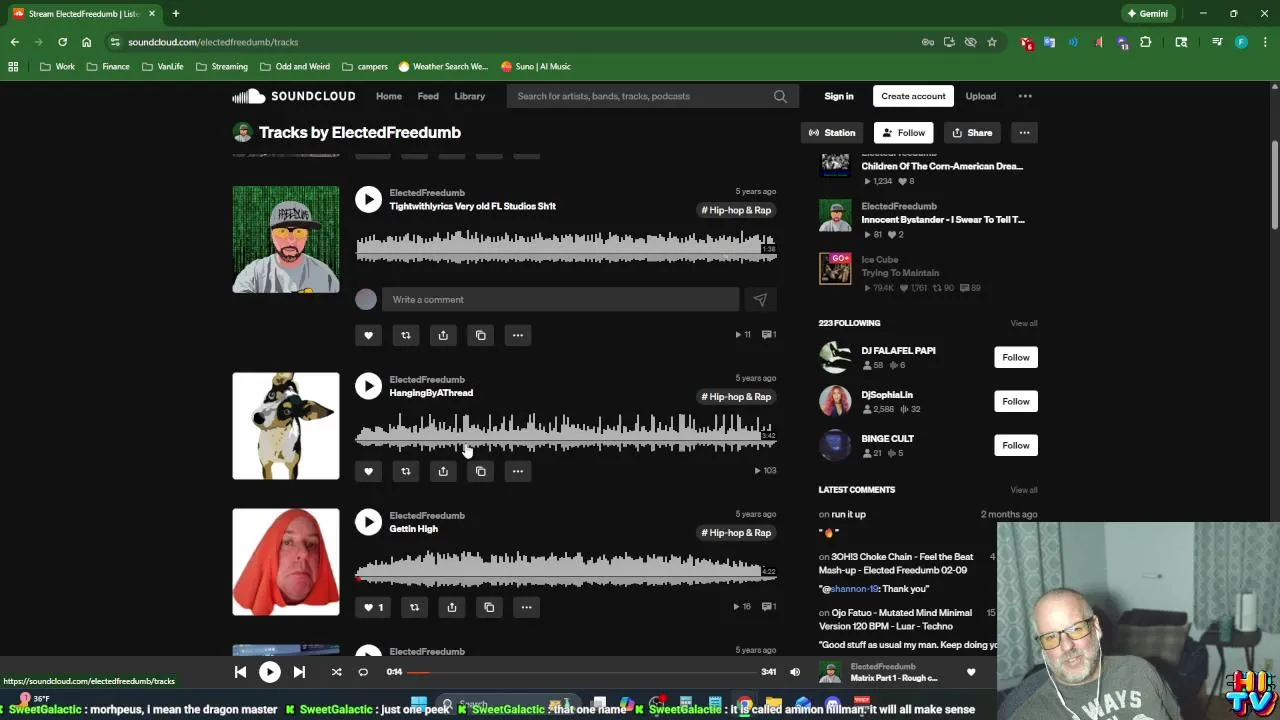1280x720 pixels.
Task: Click Create account button
Action: [x=913, y=96]
